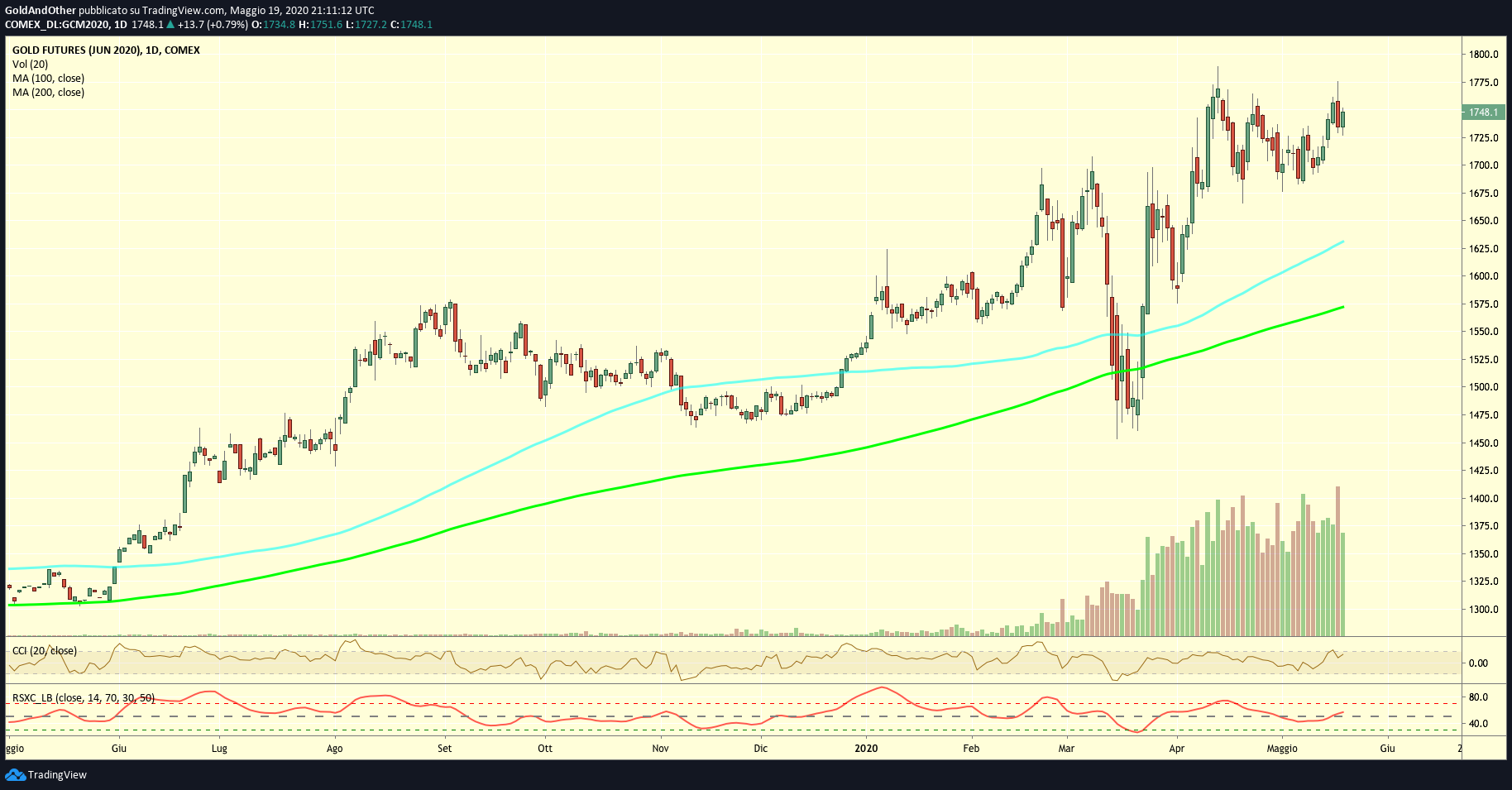Click the MA (100, close) indicator label
Viewport: 1512px width, 790px height.
[48, 79]
